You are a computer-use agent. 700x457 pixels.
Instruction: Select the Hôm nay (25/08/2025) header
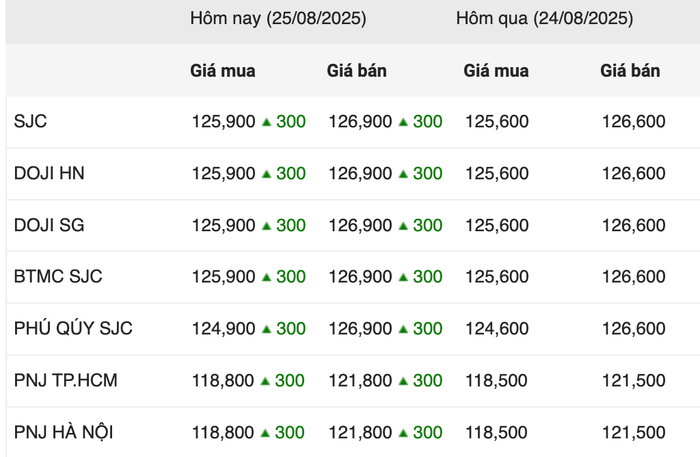278,19
